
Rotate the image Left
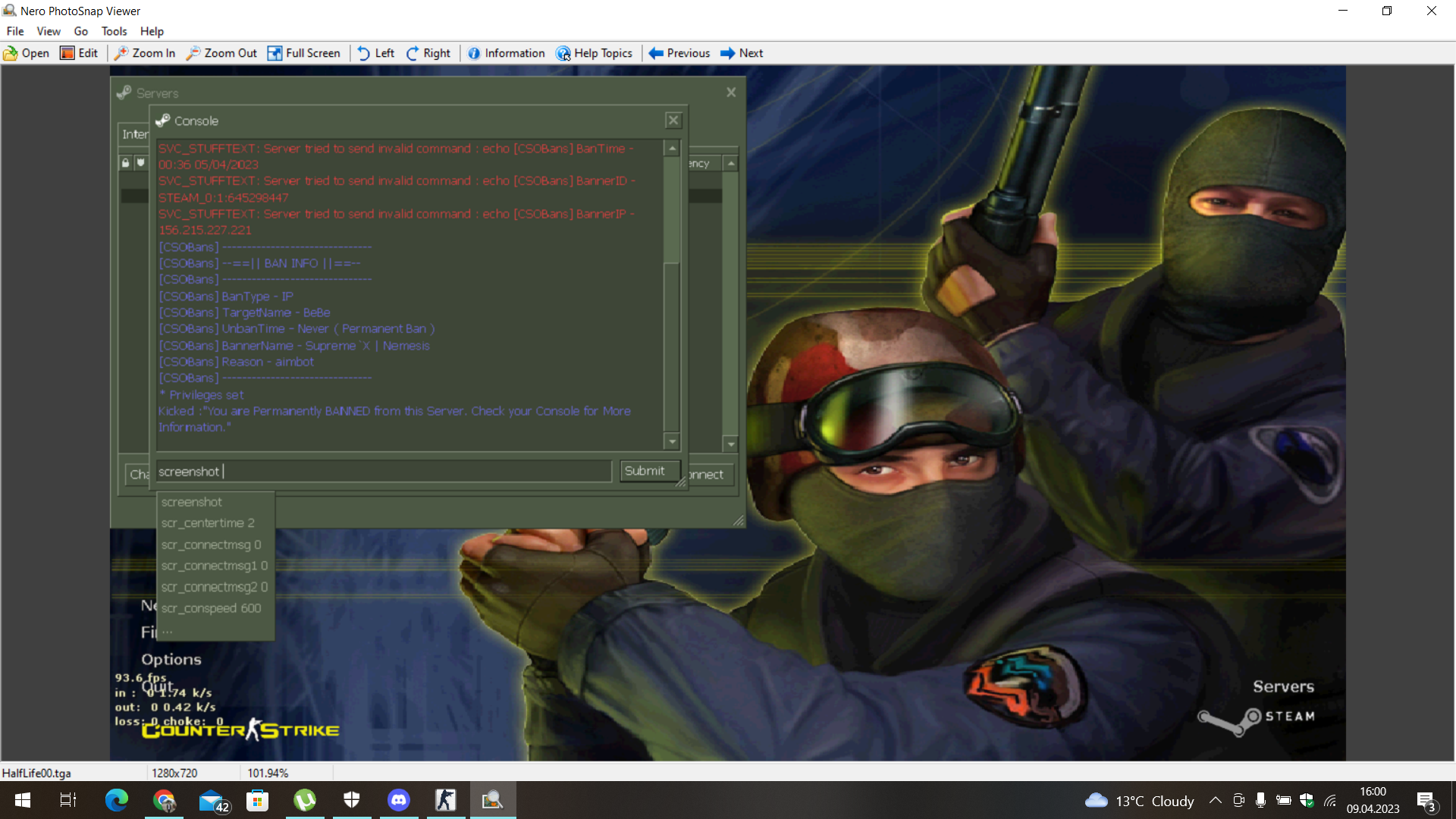pyautogui.click(x=376, y=53)
